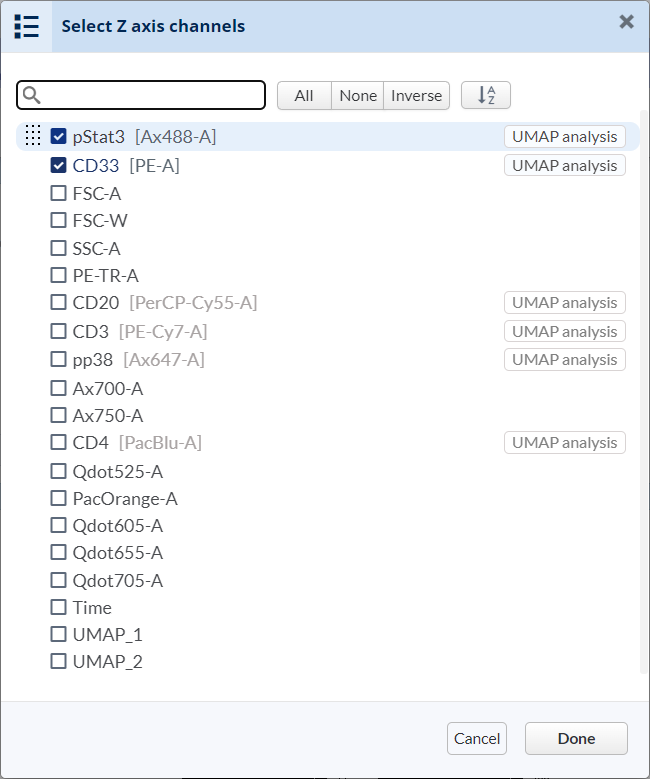Close the Select Z axis channels dialog
This screenshot has height=779, width=650.
(x=626, y=22)
